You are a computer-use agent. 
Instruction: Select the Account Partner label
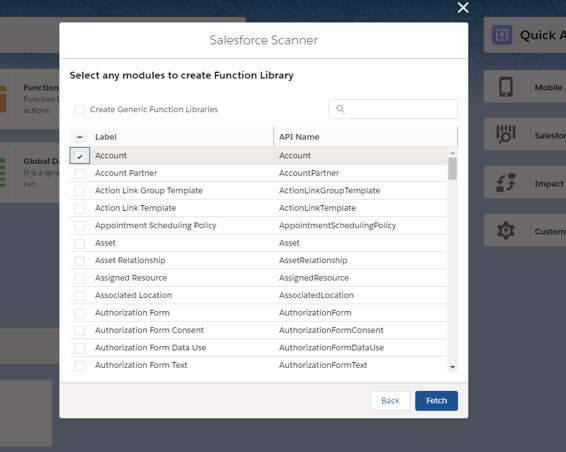tap(126, 173)
